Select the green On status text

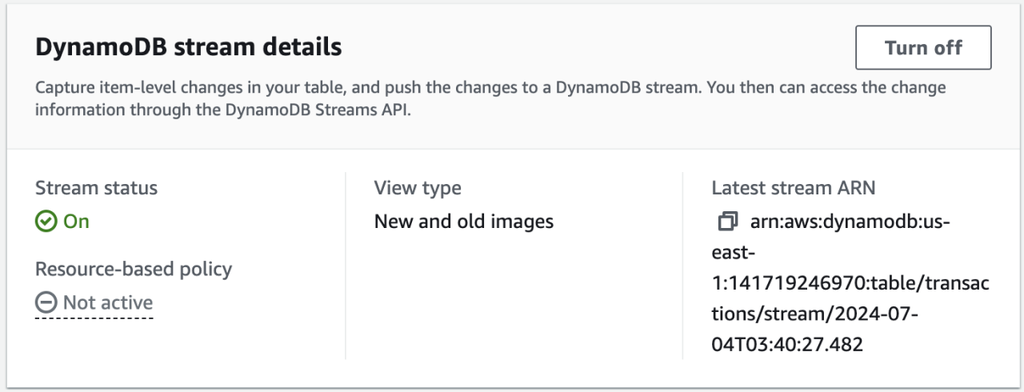pyautogui.click(x=76, y=222)
